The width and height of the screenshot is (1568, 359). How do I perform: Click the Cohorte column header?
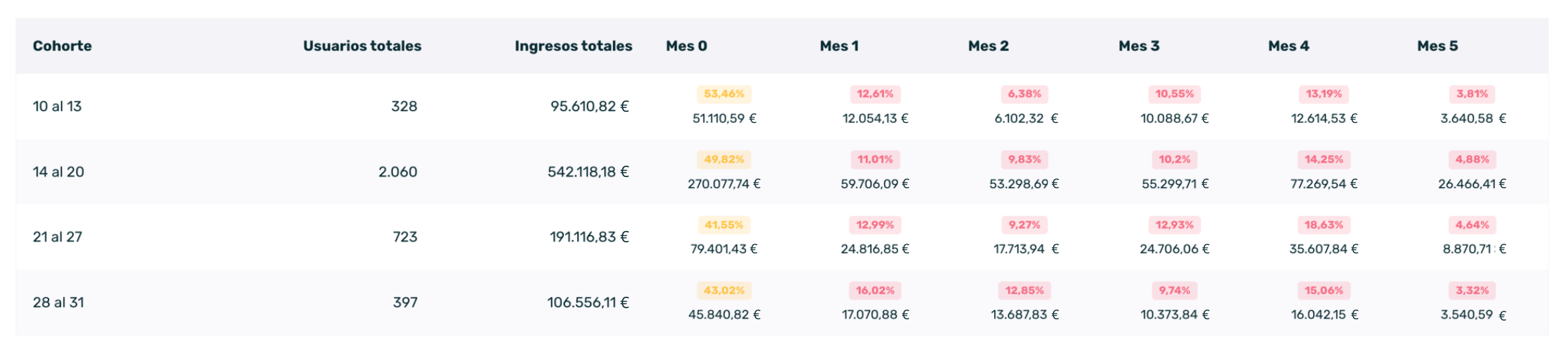62,46
